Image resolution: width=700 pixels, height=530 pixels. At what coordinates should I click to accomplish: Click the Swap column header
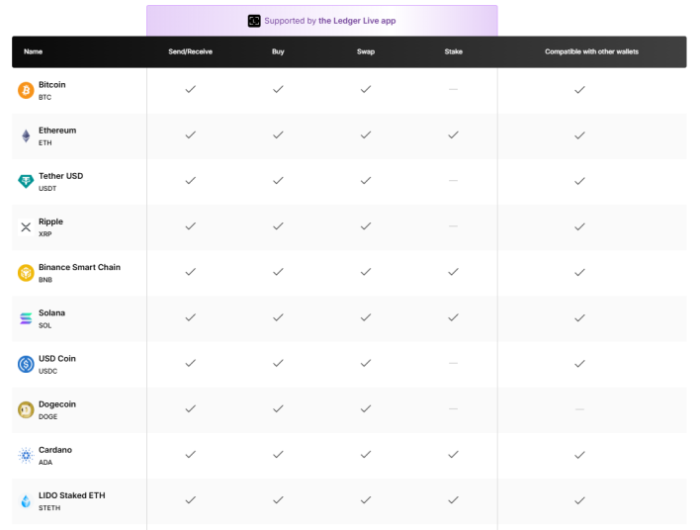pyautogui.click(x=365, y=51)
